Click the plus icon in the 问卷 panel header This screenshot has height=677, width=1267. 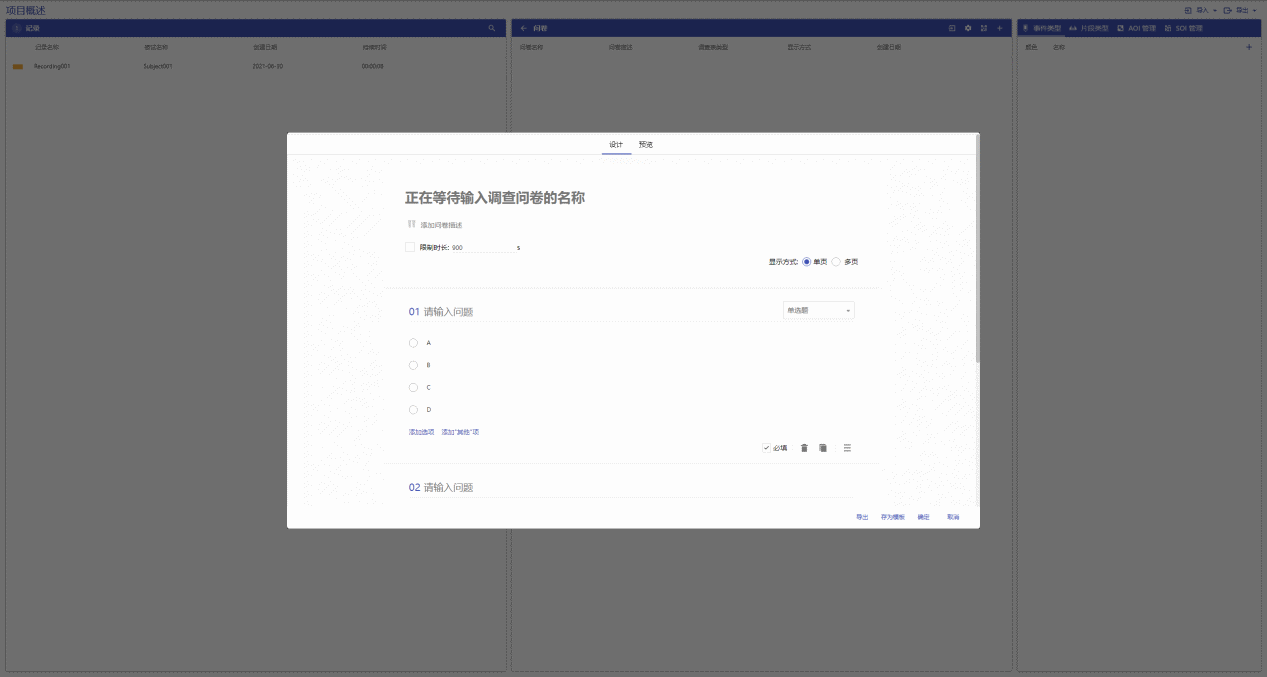click(1000, 28)
